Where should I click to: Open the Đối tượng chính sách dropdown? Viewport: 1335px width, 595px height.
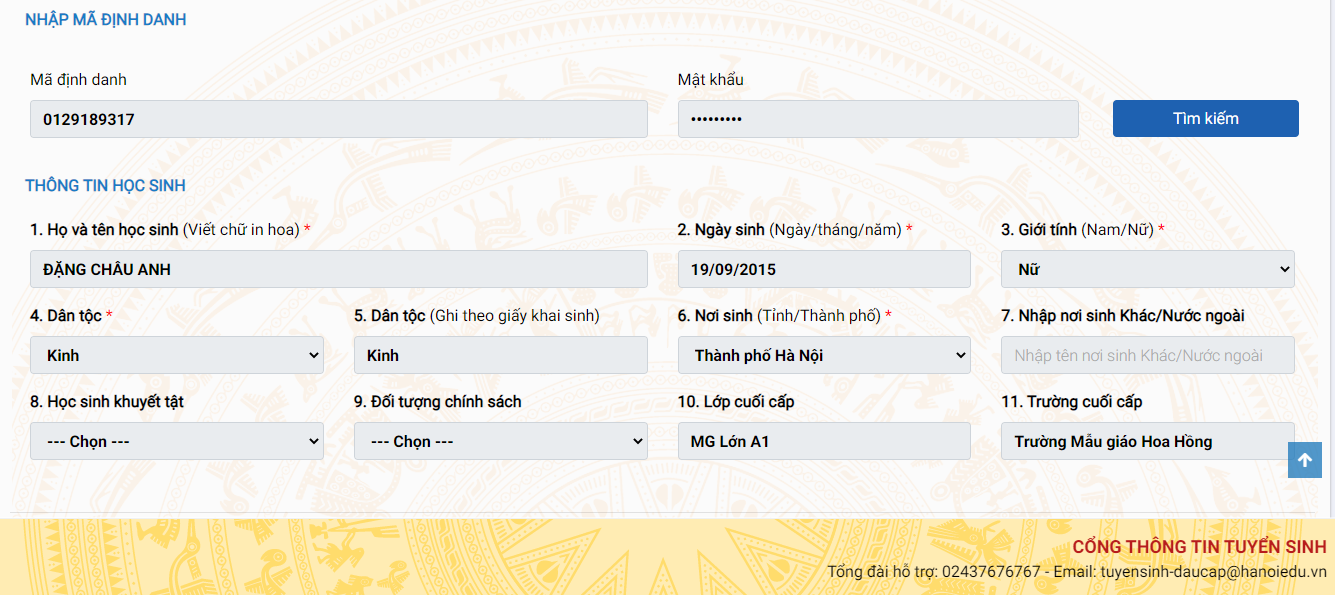500,441
